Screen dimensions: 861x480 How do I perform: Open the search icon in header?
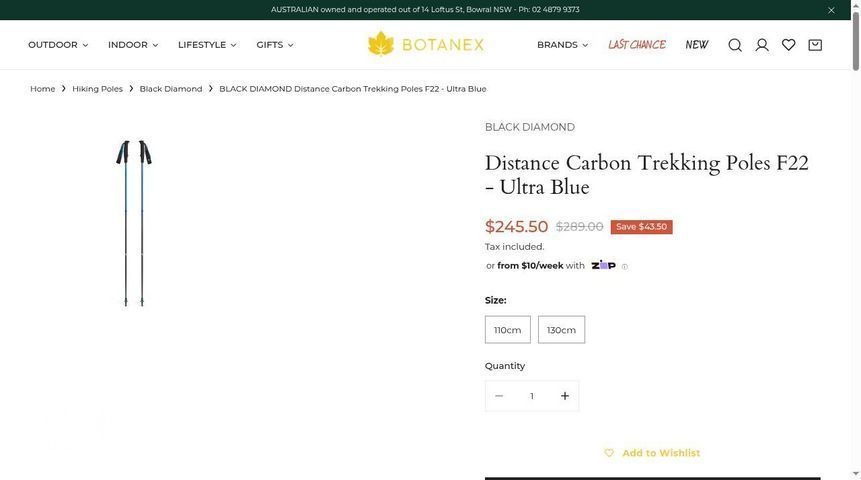point(735,45)
